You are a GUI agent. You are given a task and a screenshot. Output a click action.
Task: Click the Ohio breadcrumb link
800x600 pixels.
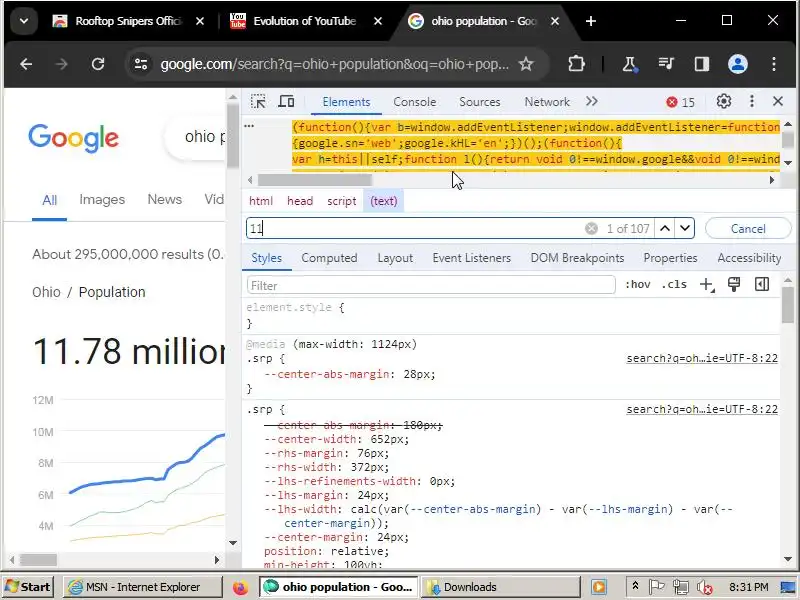[x=46, y=292]
